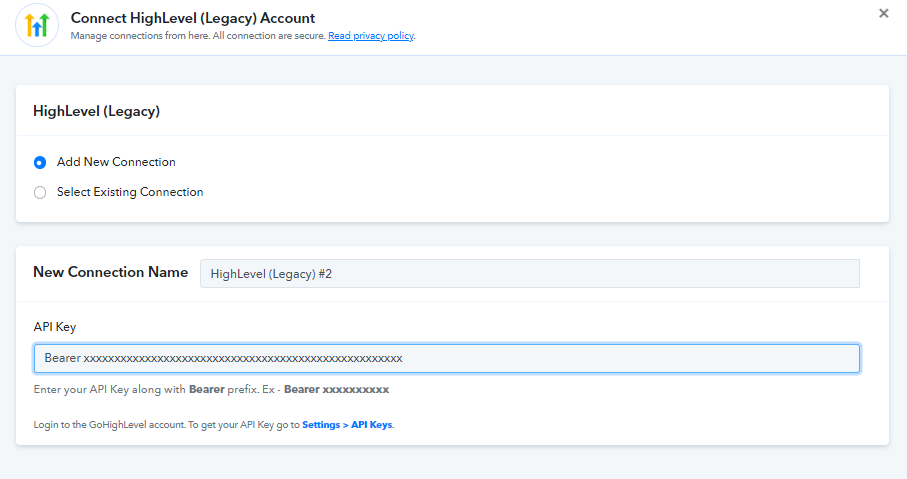907x479 pixels.
Task: Click the New Connection Name field
Action: coord(530,274)
